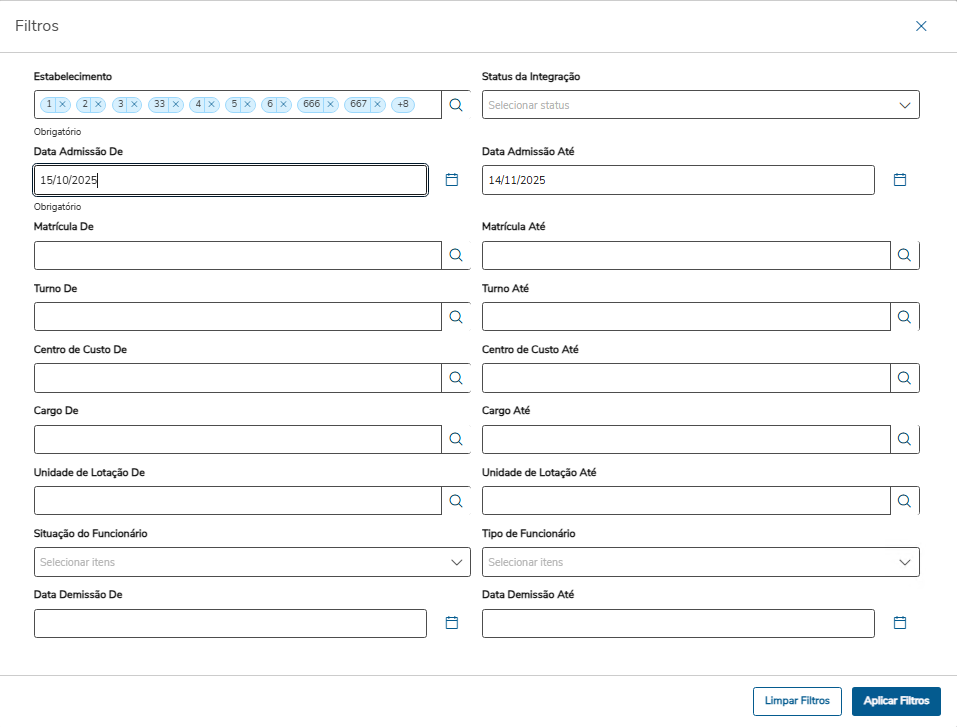Close the Filtros dialog
The image size is (957, 727).
tap(921, 26)
